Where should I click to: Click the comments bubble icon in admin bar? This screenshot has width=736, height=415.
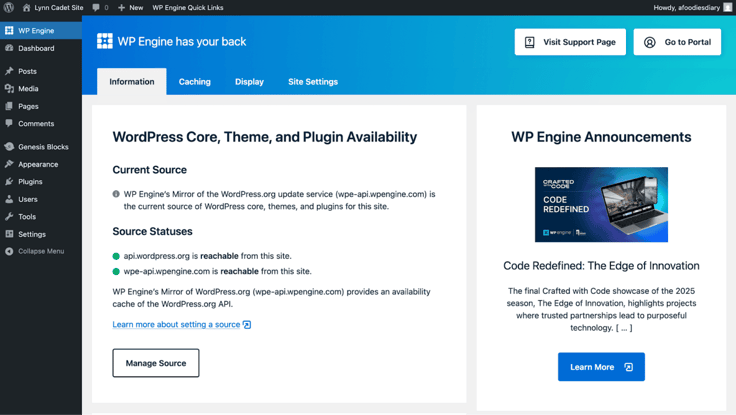96,8
